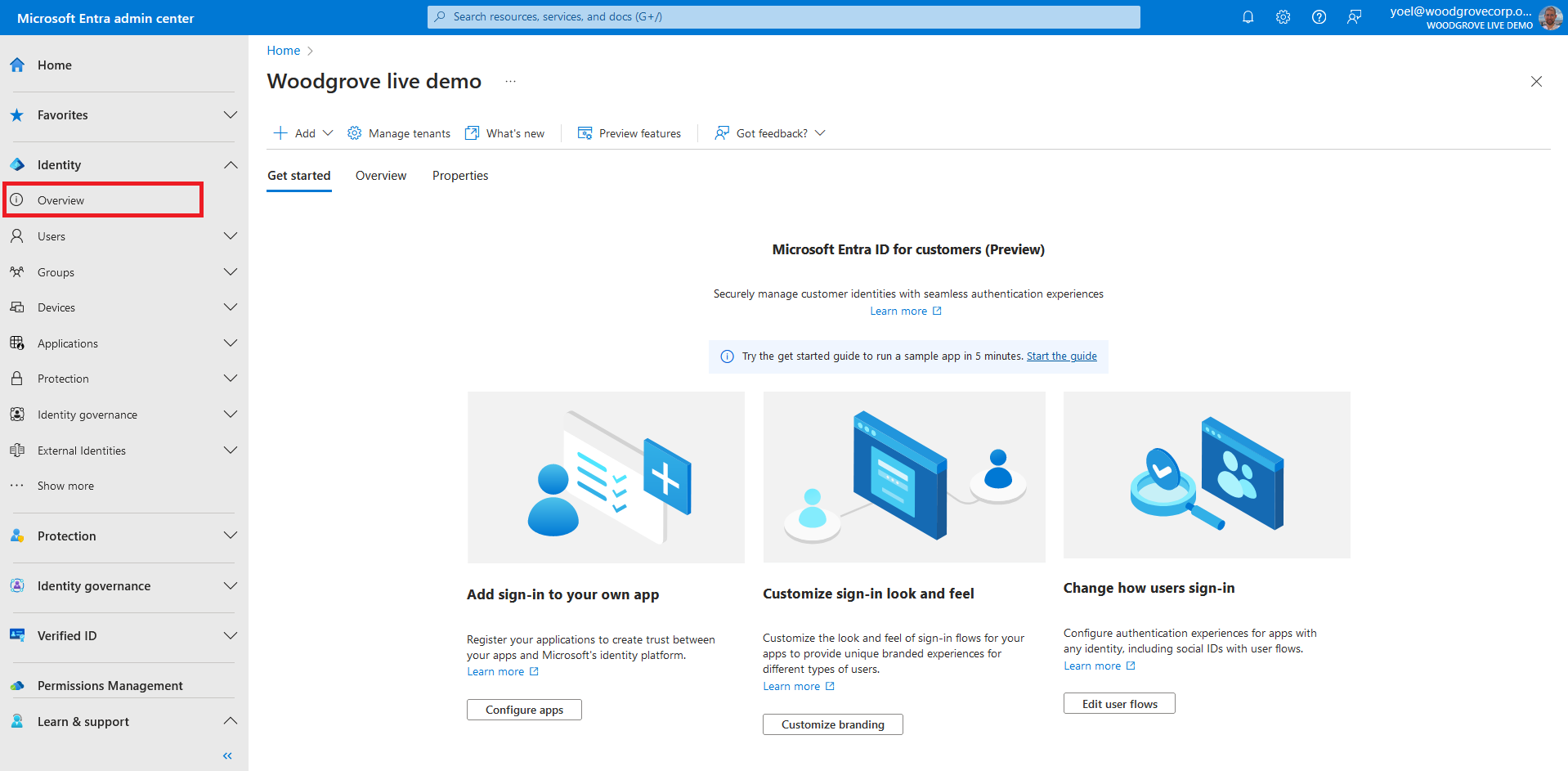Open Preview features in toolbar
Viewport: 1568px width, 771px height.
629,133
